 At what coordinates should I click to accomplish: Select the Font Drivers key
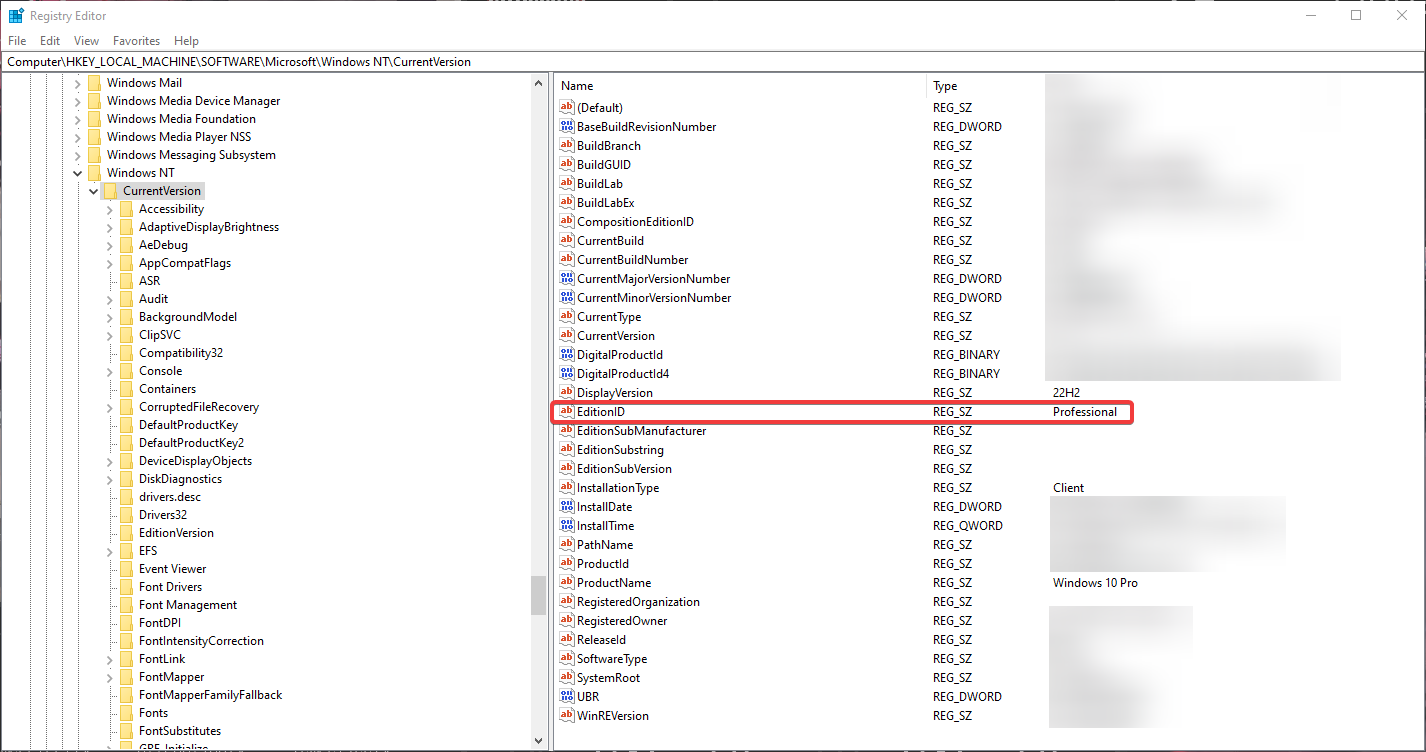point(170,587)
